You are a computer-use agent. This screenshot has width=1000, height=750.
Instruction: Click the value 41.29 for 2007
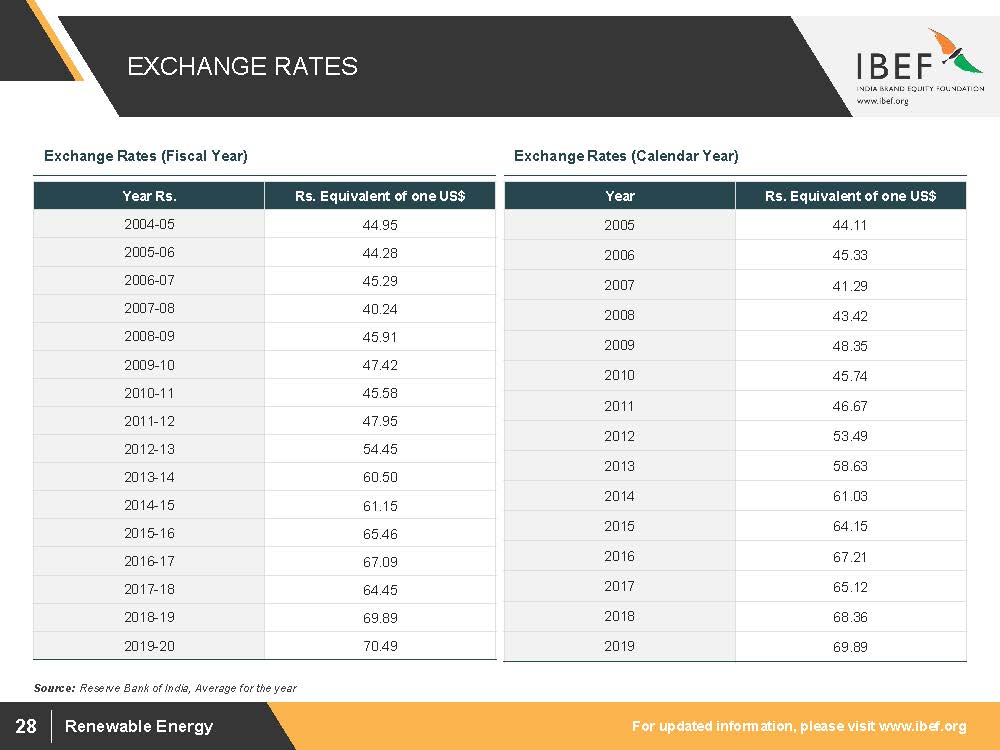click(850, 286)
